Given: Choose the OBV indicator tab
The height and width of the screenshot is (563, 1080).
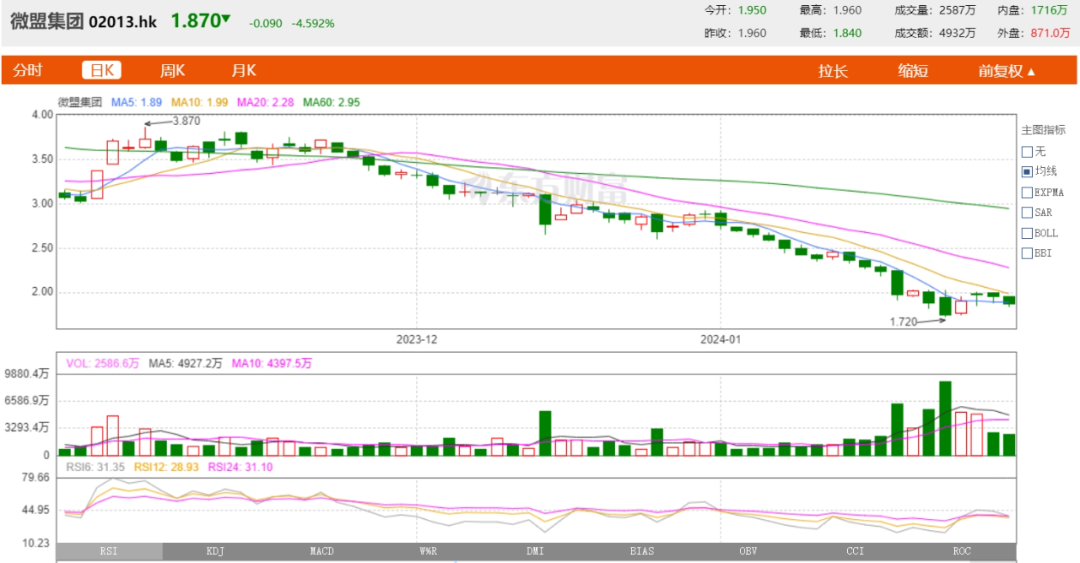Looking at the screenshot, I should tap(748, 551).
